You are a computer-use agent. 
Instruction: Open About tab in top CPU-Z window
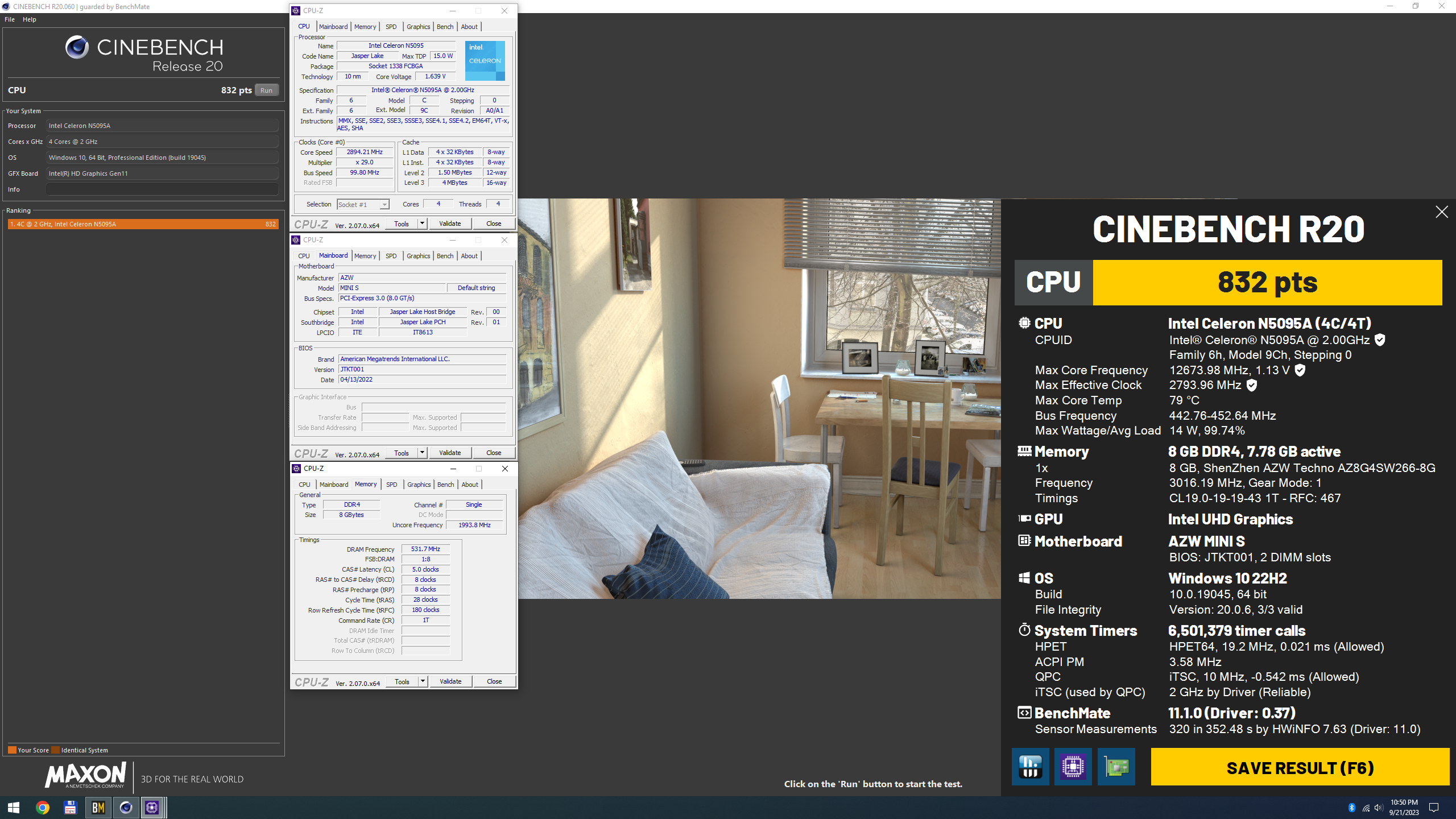pyautogui.click(x=469, y=27)
